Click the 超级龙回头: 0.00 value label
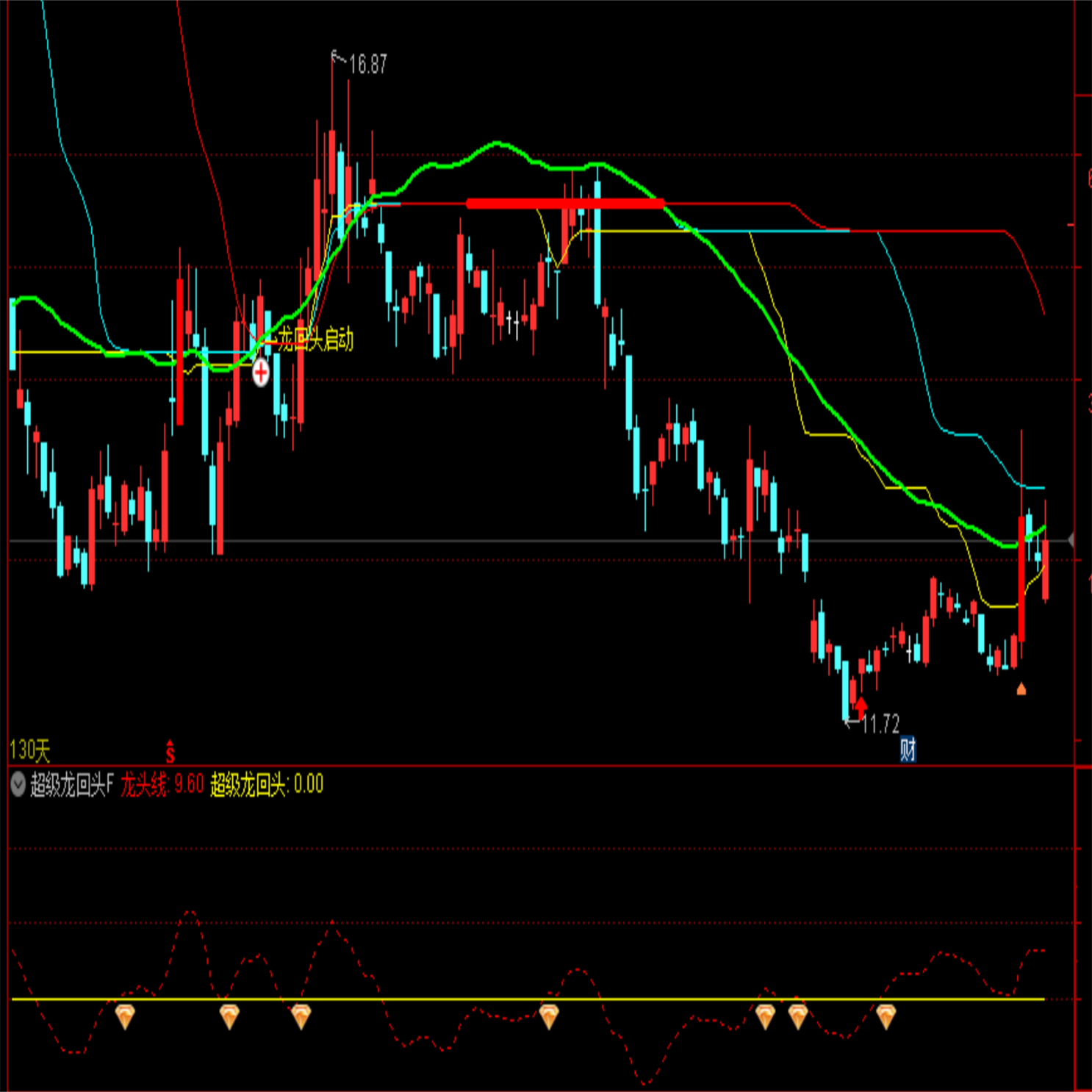This screenshot has height=1092, width=1092. click(x=267, y=785)
